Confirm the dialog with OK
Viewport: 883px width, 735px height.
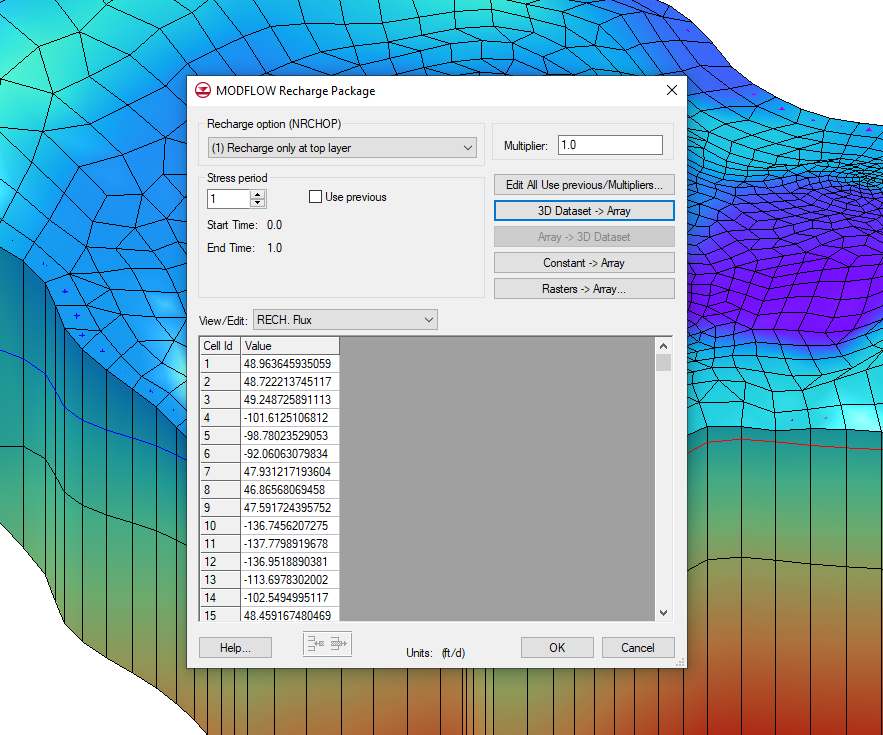coord(556,647)
